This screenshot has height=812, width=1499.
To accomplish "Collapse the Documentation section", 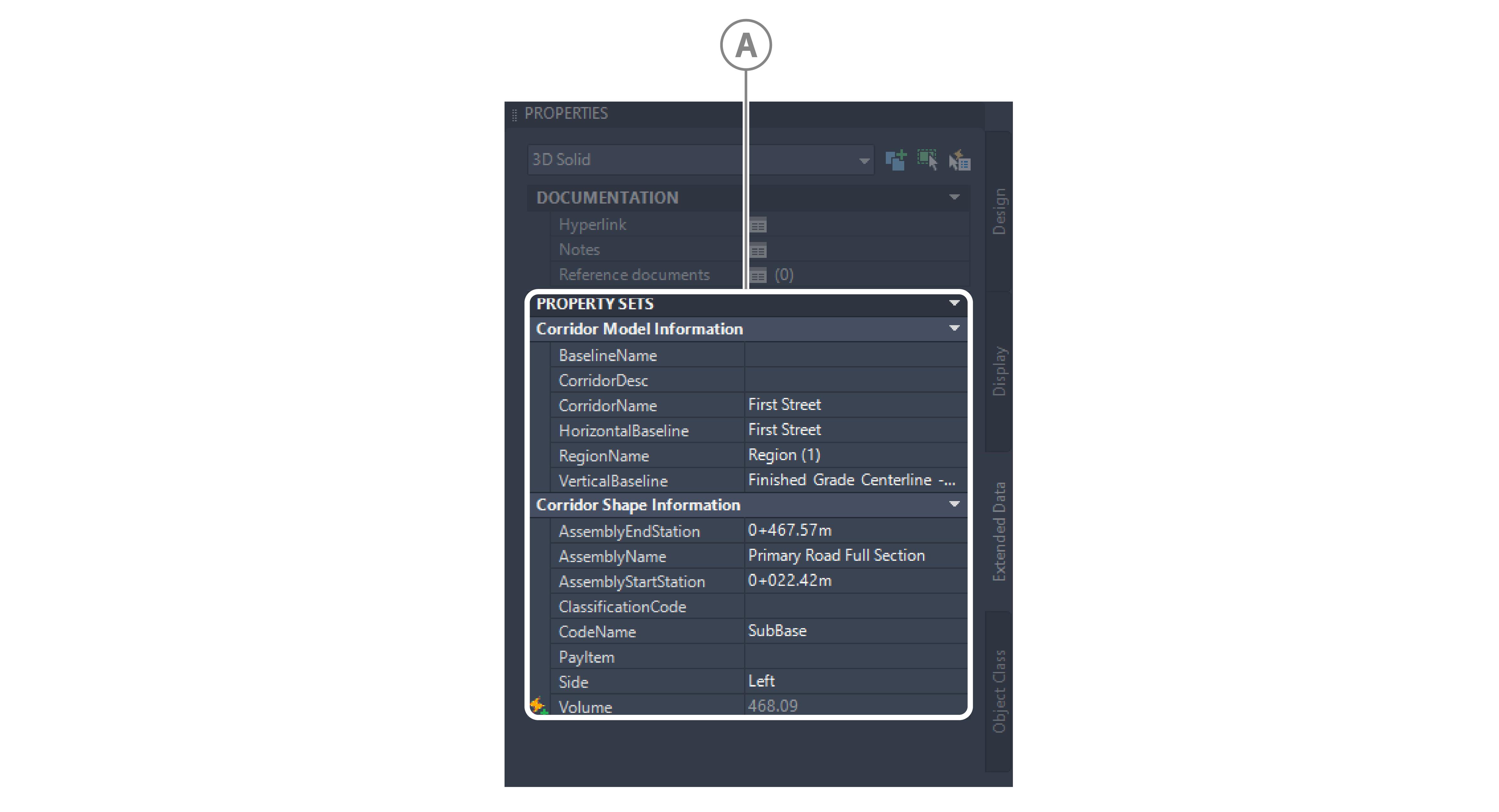I will (954, 197).
